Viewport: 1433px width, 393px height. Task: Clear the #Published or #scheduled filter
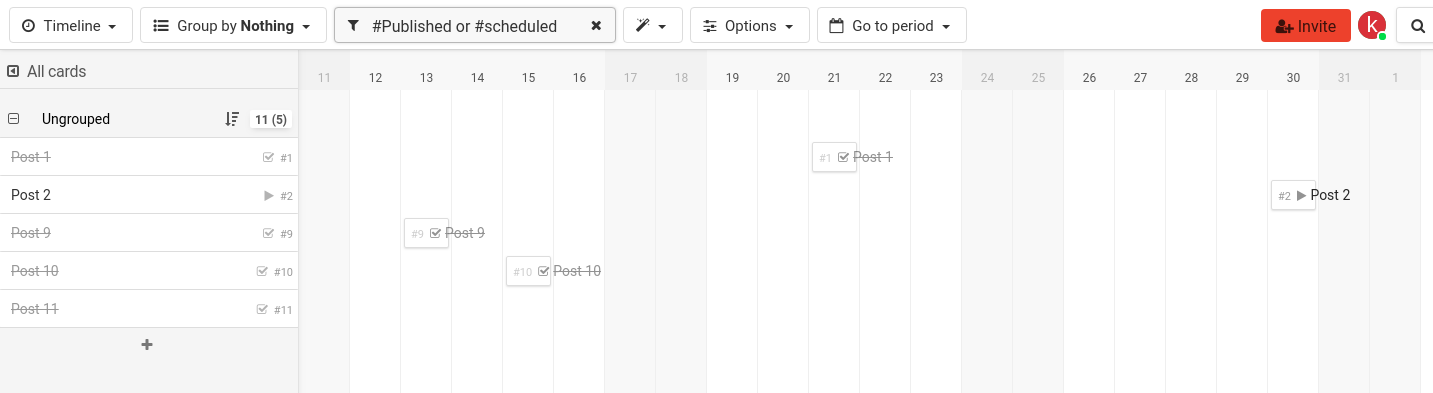[596, 26]
